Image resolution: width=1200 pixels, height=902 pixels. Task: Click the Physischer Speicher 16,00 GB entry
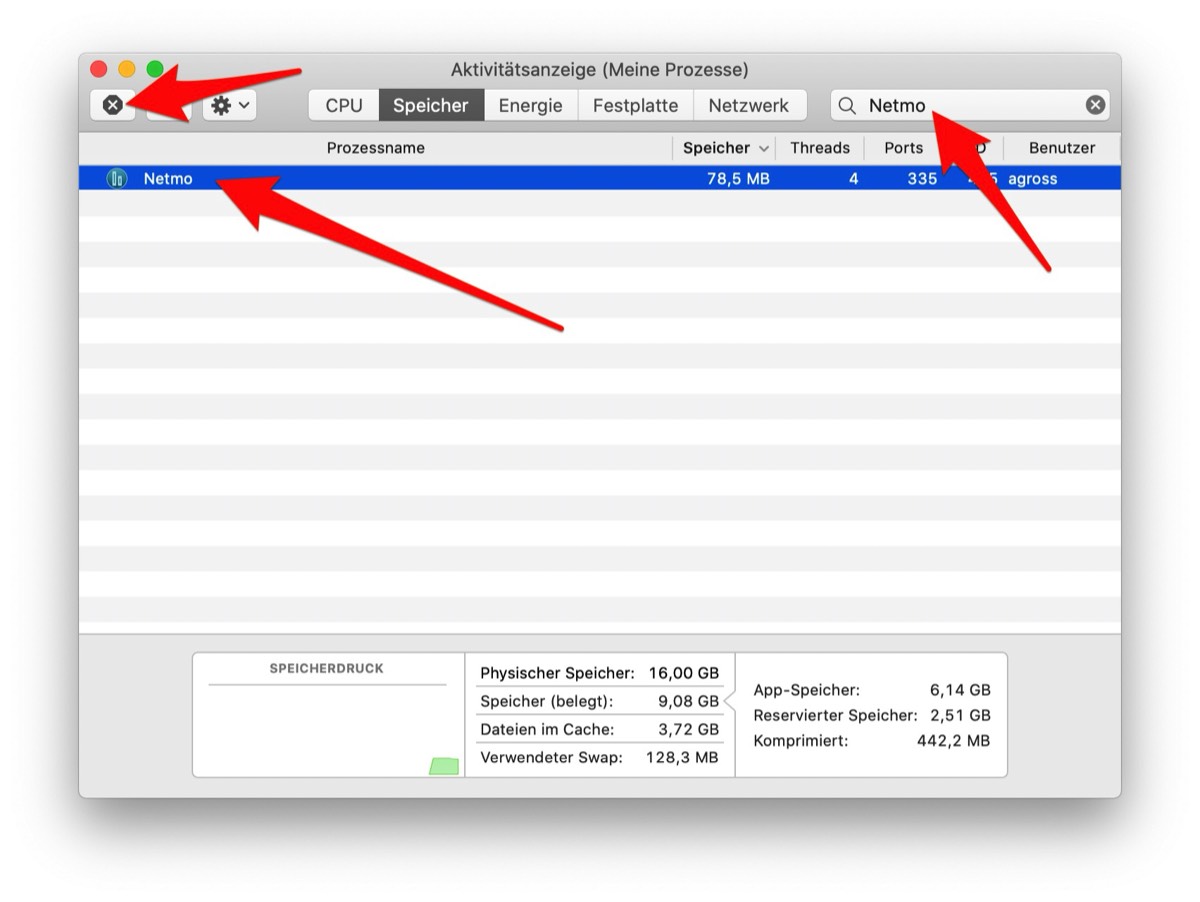coord(599,673)
